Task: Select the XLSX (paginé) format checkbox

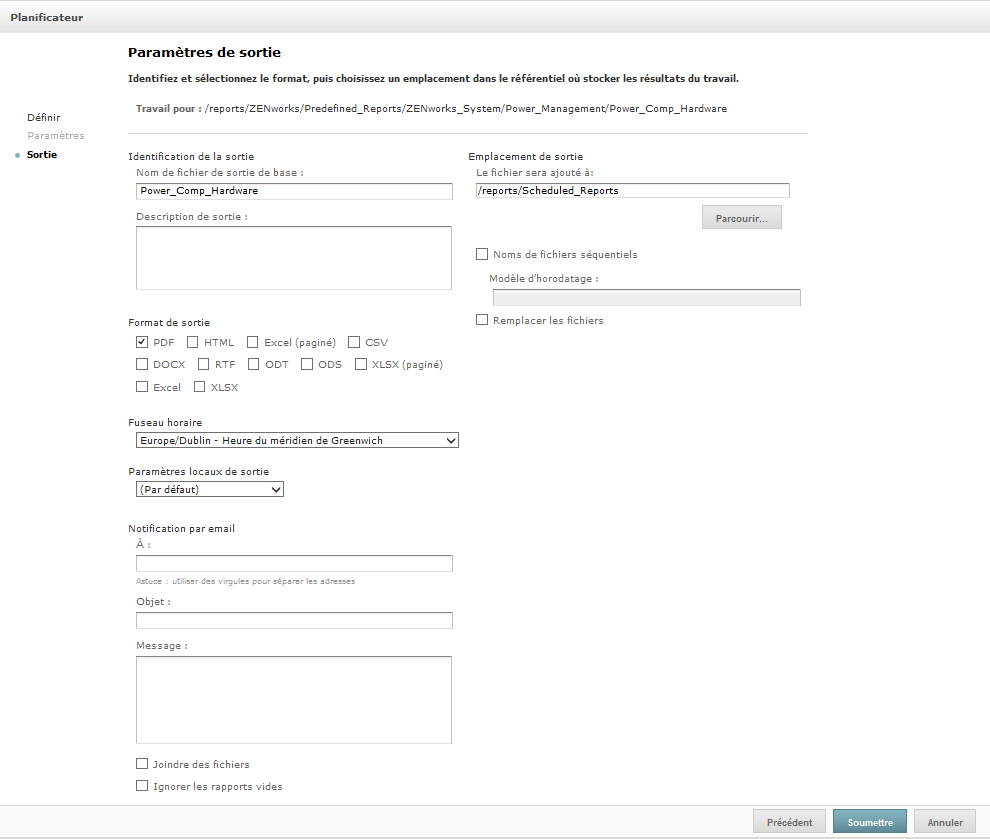Action: (x=361, y=364)
